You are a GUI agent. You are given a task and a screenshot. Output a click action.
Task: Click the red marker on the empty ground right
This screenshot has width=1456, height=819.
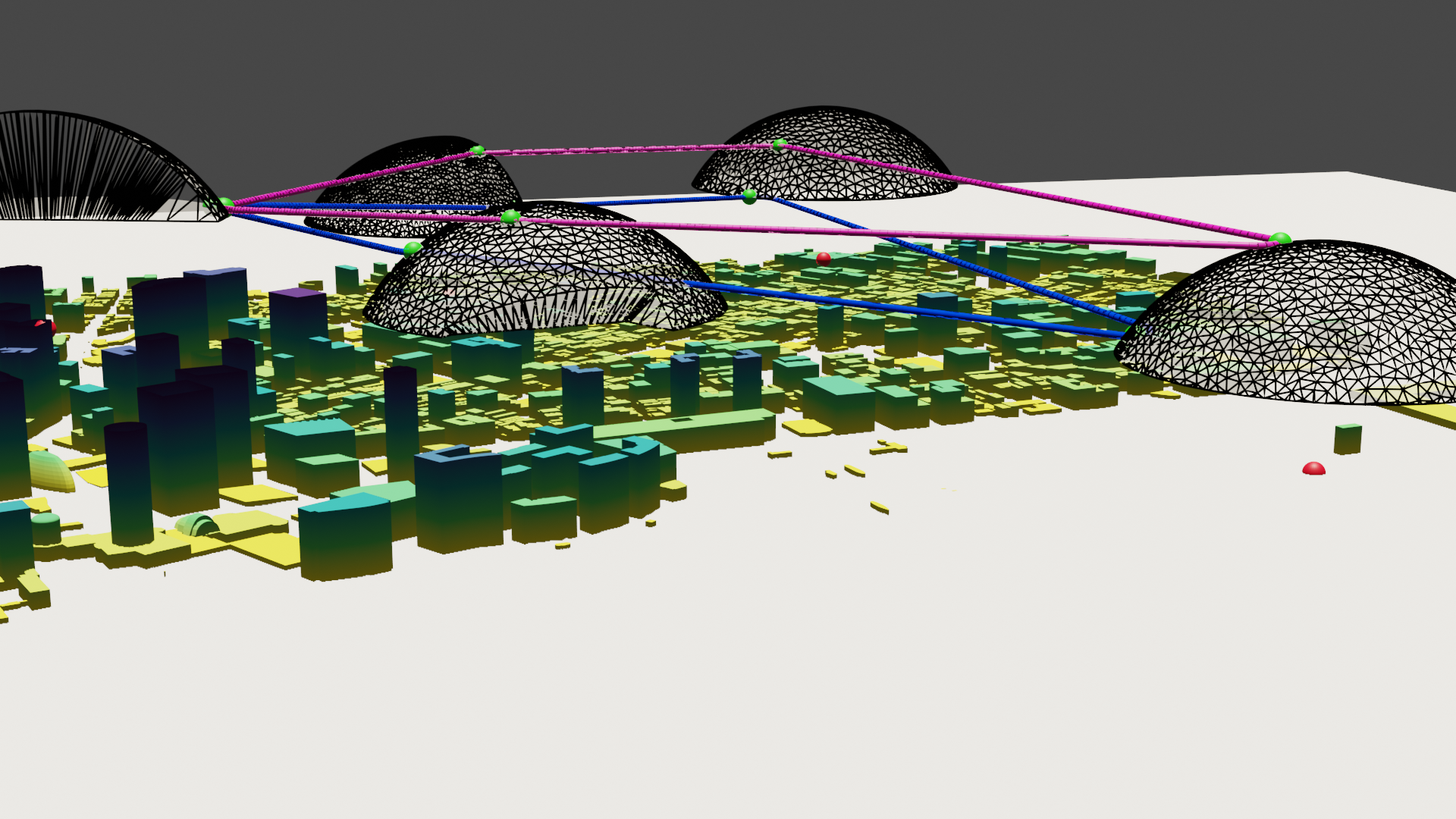click(x=1313, y=469)
